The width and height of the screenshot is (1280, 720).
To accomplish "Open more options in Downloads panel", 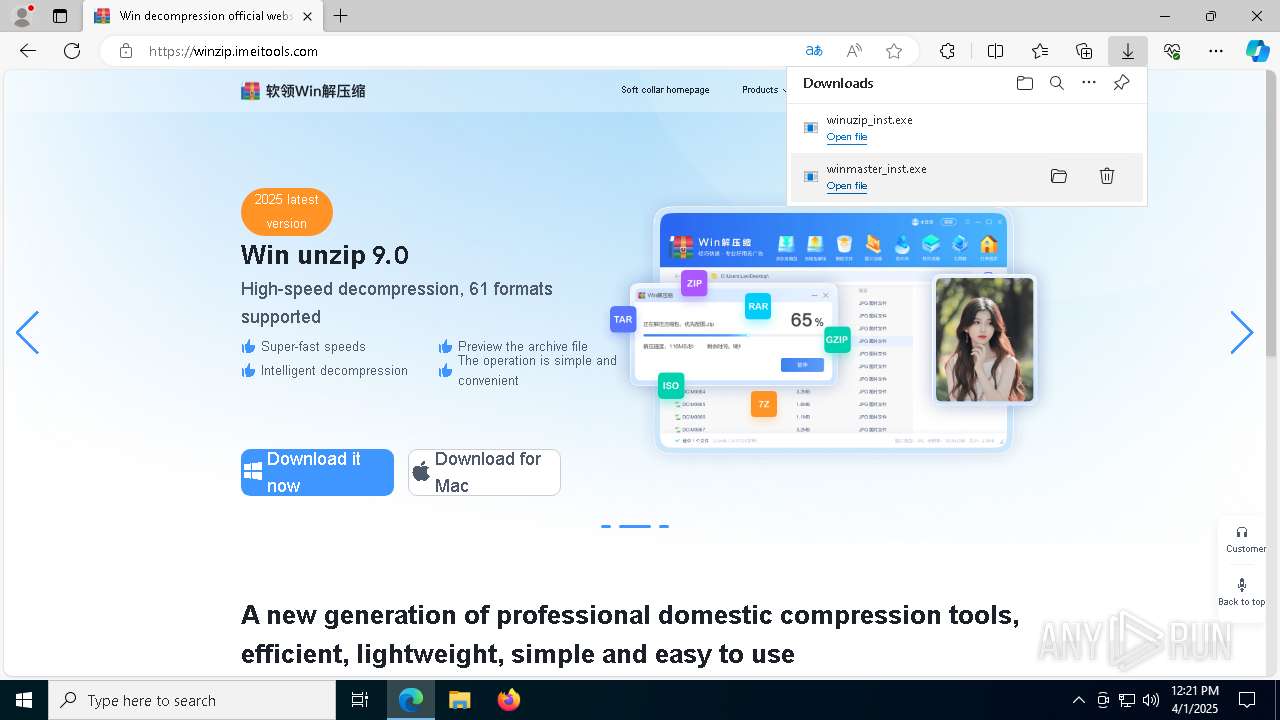I will [x=1089, y=83].
